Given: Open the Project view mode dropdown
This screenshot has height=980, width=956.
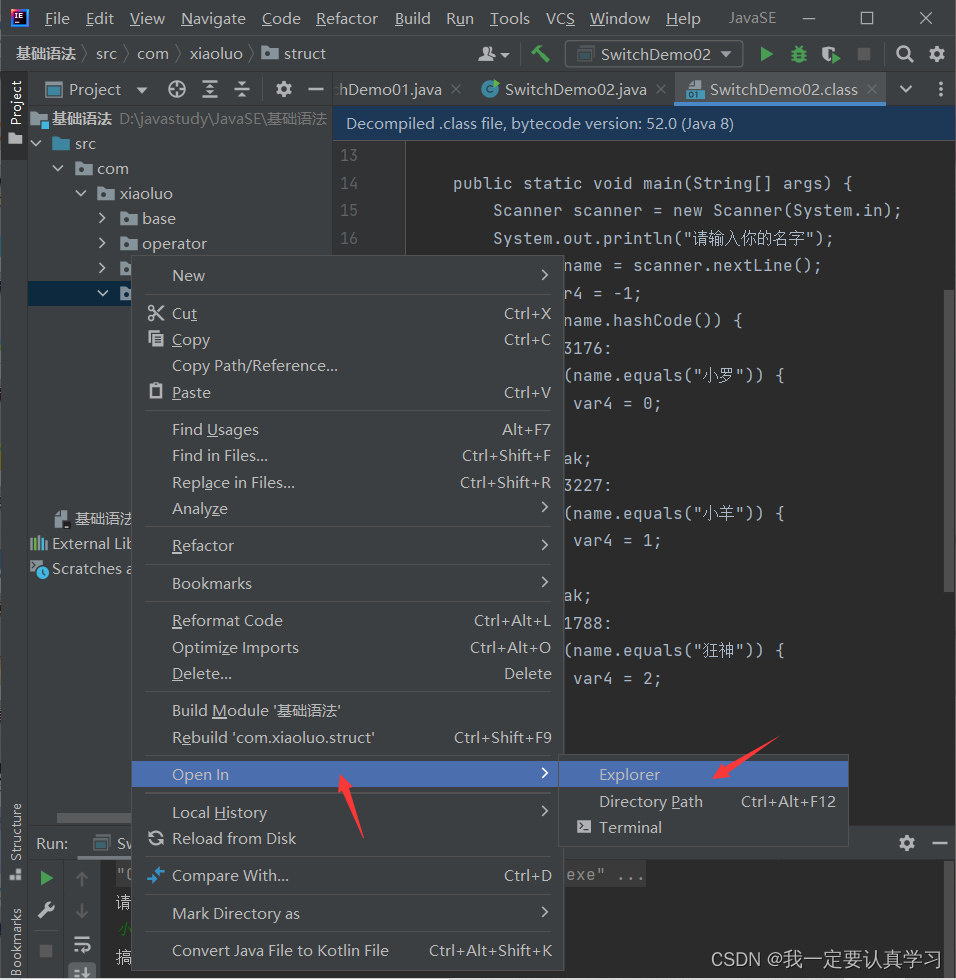Looking at the screenshot, I should click(141, 90).
